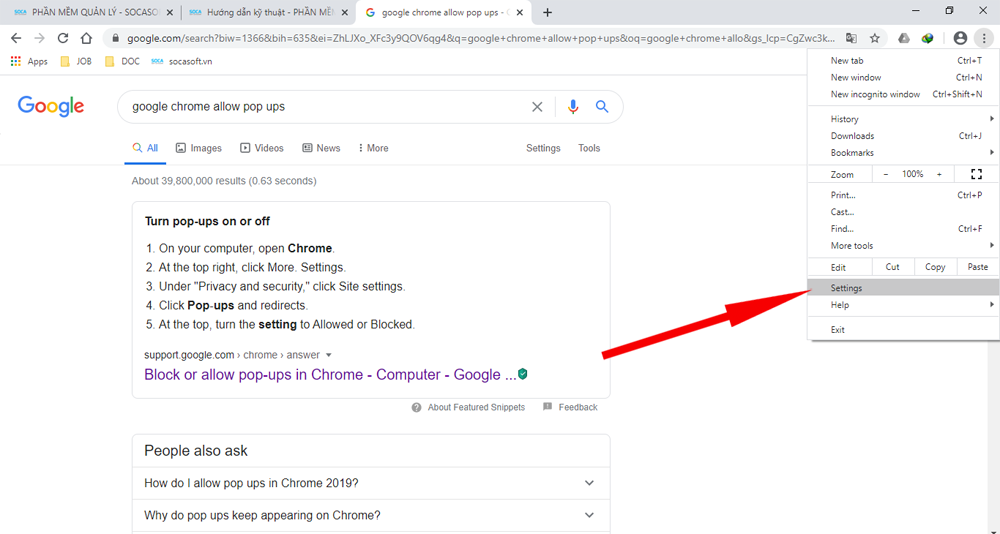Expand History submenu in Chrome menu
Screen dimensions: 1000x534
tap(904, 119)
